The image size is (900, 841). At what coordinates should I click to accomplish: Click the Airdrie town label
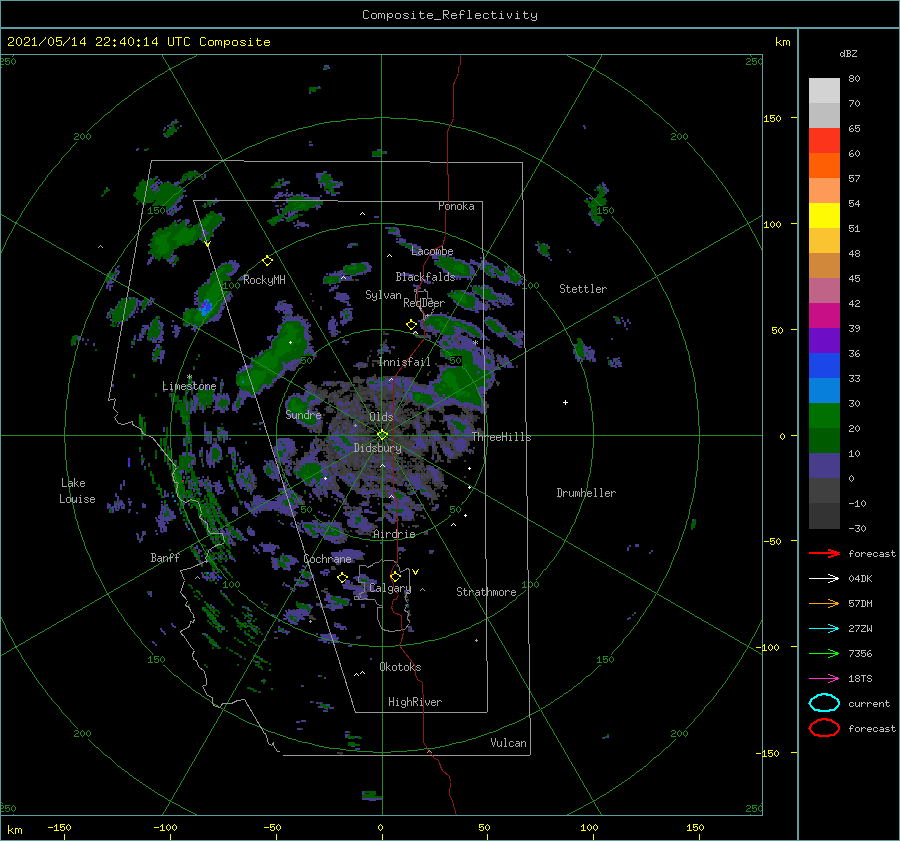(x=394, y=534)
